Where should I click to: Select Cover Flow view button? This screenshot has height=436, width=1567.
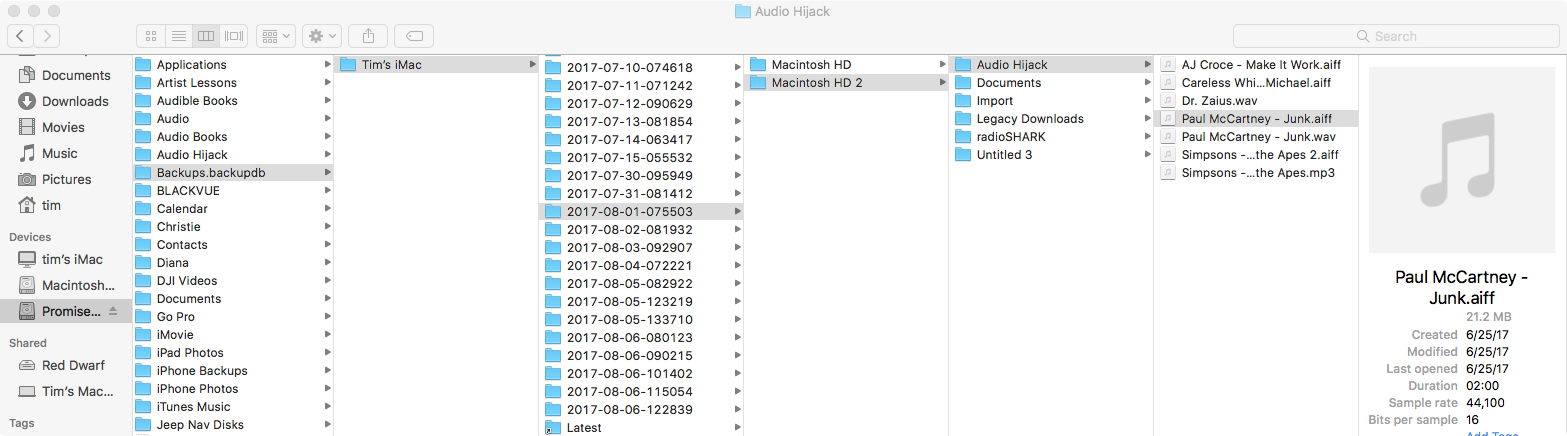click(x=235, y=36)
